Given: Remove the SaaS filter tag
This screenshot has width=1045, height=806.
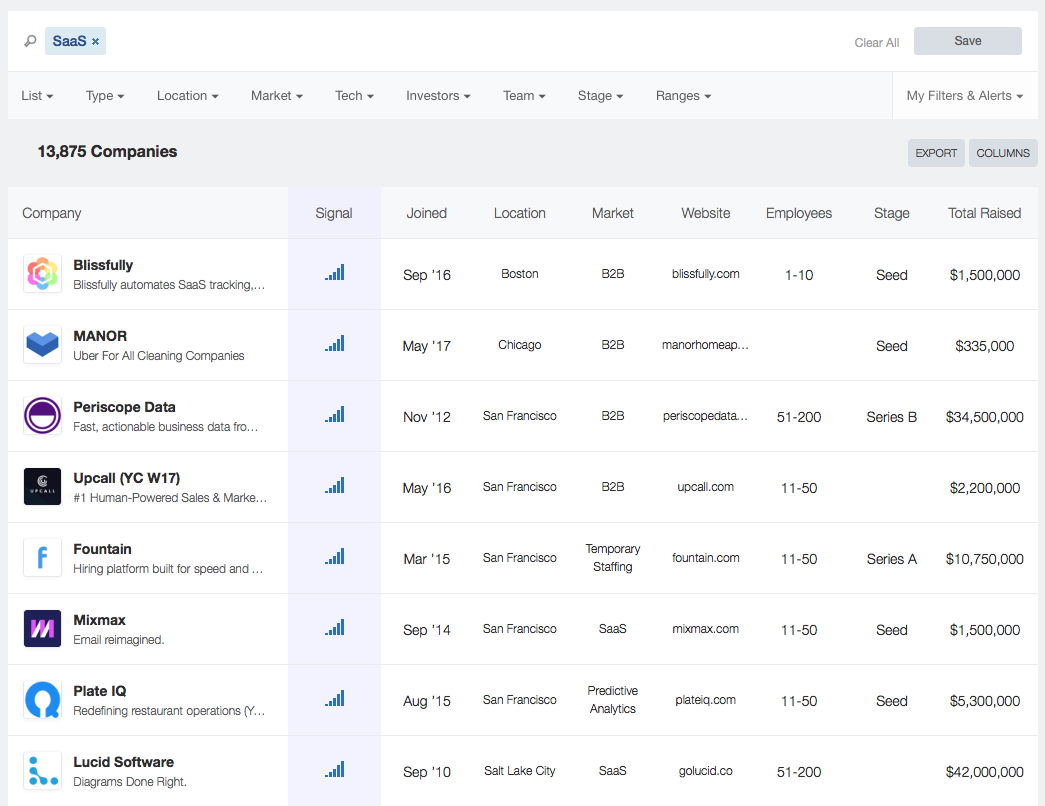Looking at the screenshot, I should 96,42.
